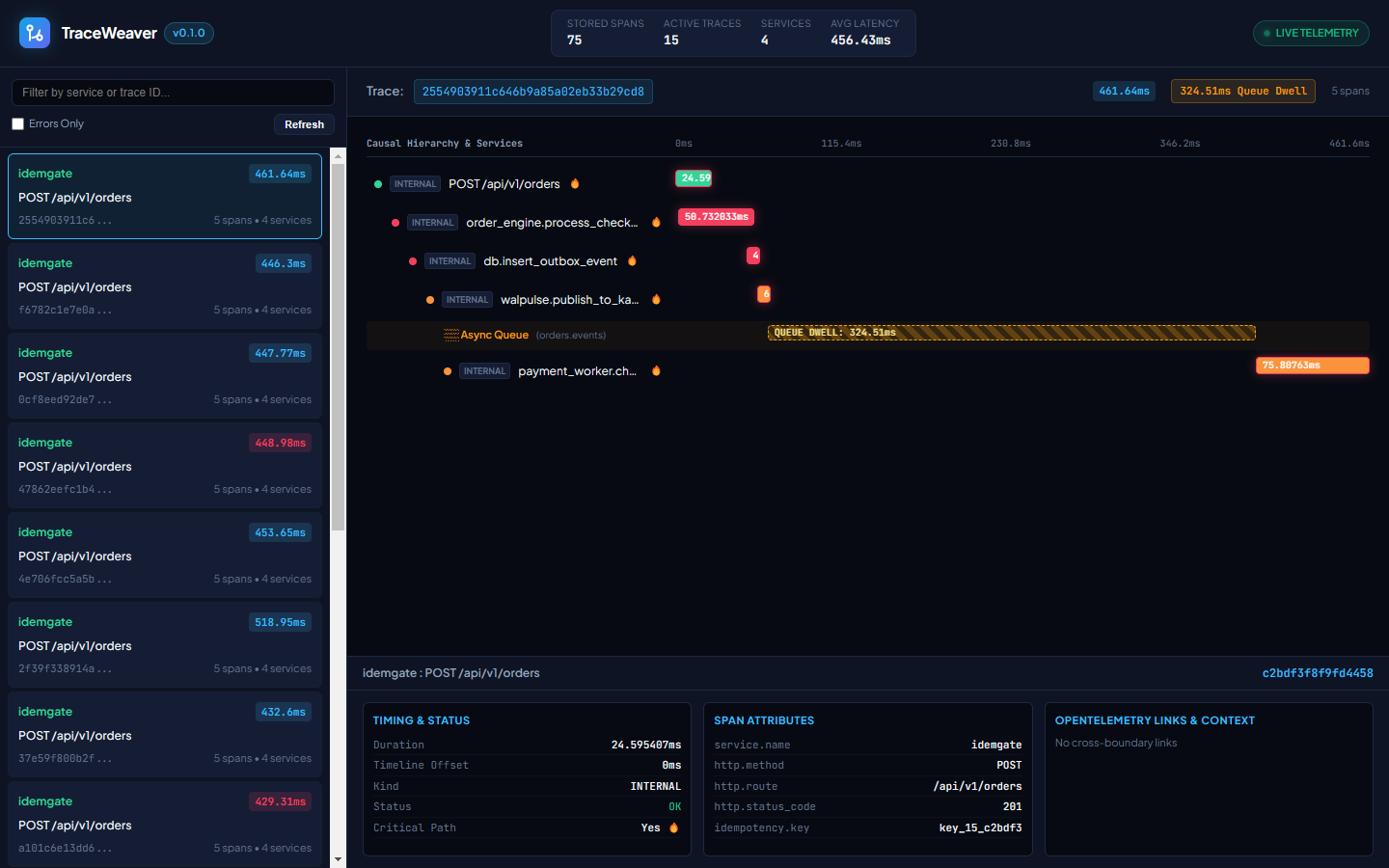Select the walpulse.publish_to_ka span row
This screenshot has height=868, width=1389.
tap(868, 299)
